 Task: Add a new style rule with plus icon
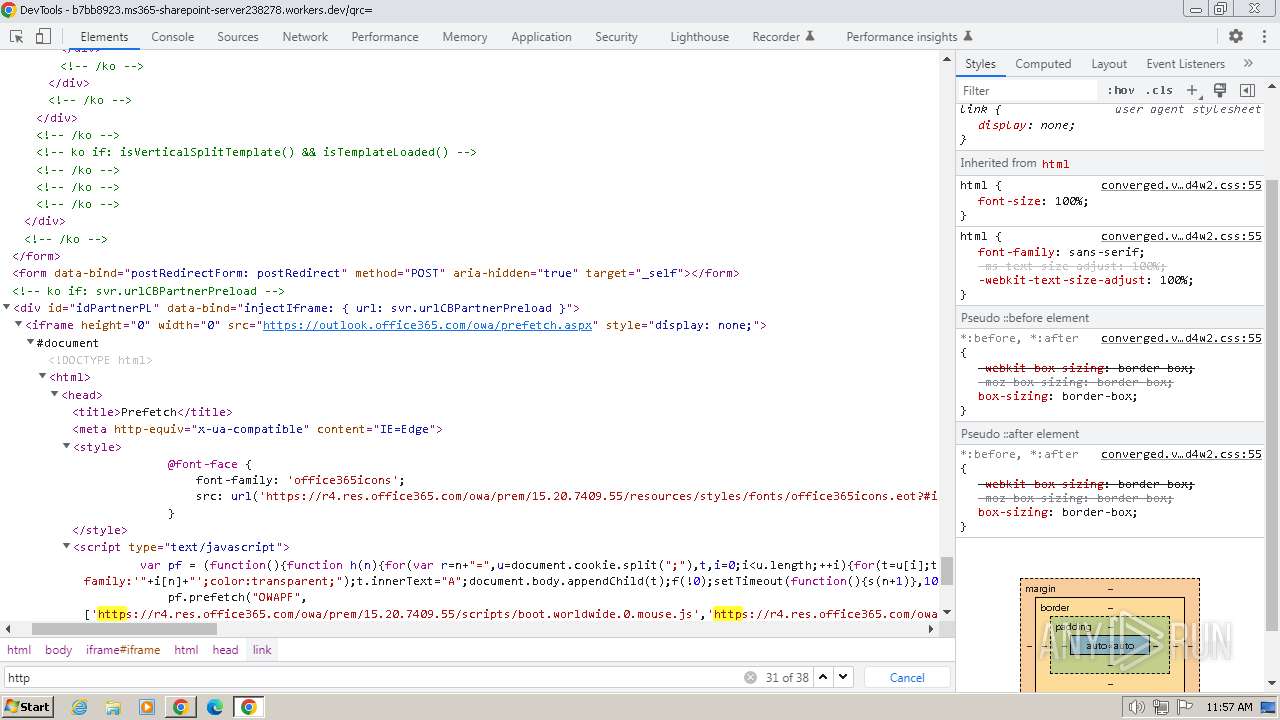(1192, 90)
